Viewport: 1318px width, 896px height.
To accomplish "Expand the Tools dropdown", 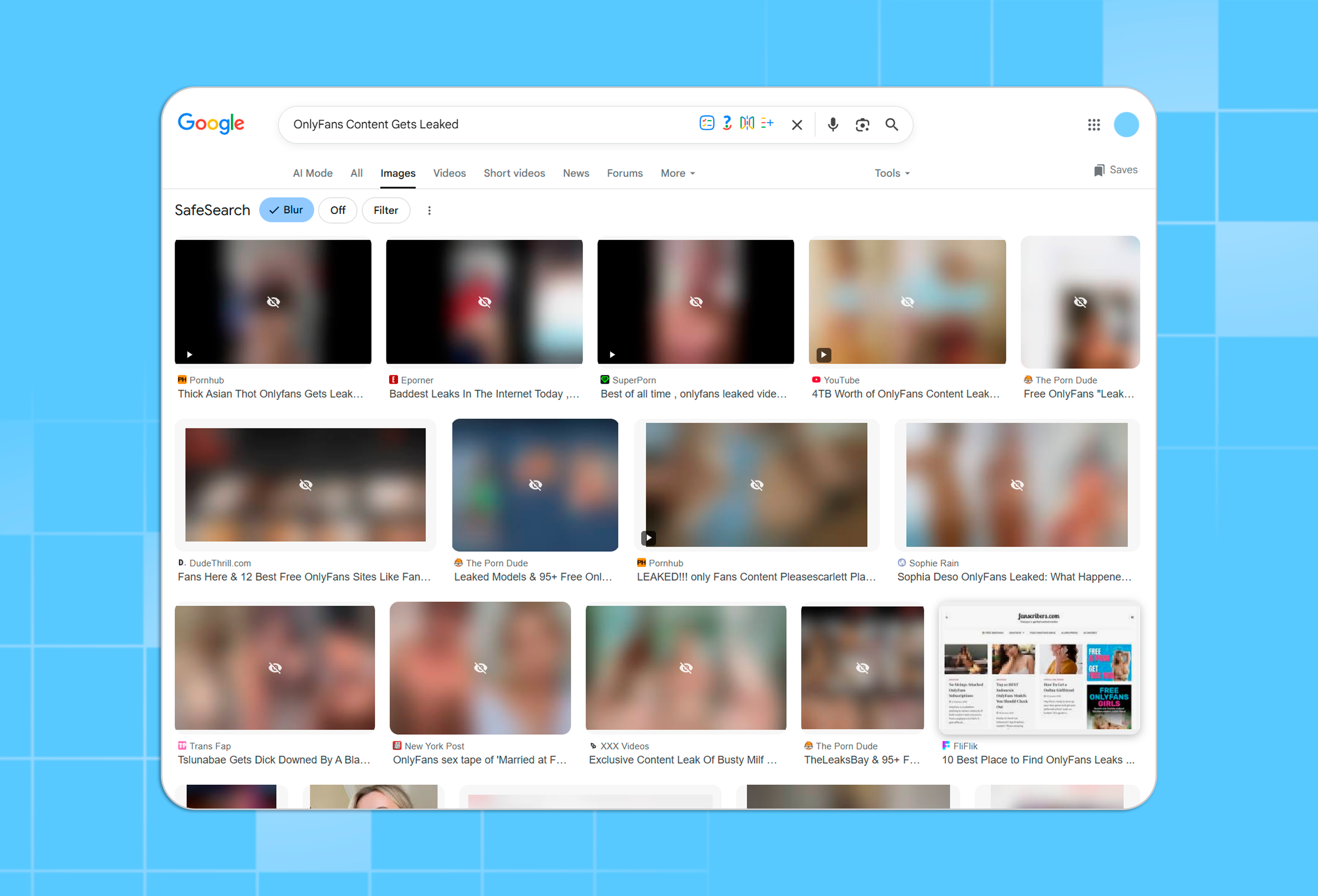I will [891, 173].
